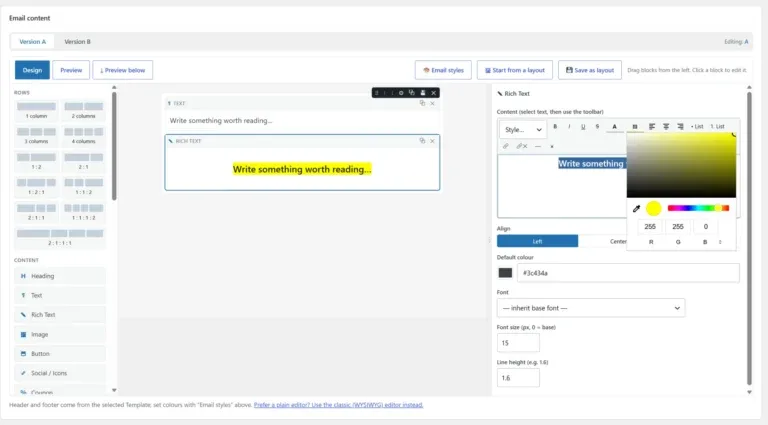Insert a horizontal rule line
The width and height of the screenshot is (768, 425).
tap(538, 146)
